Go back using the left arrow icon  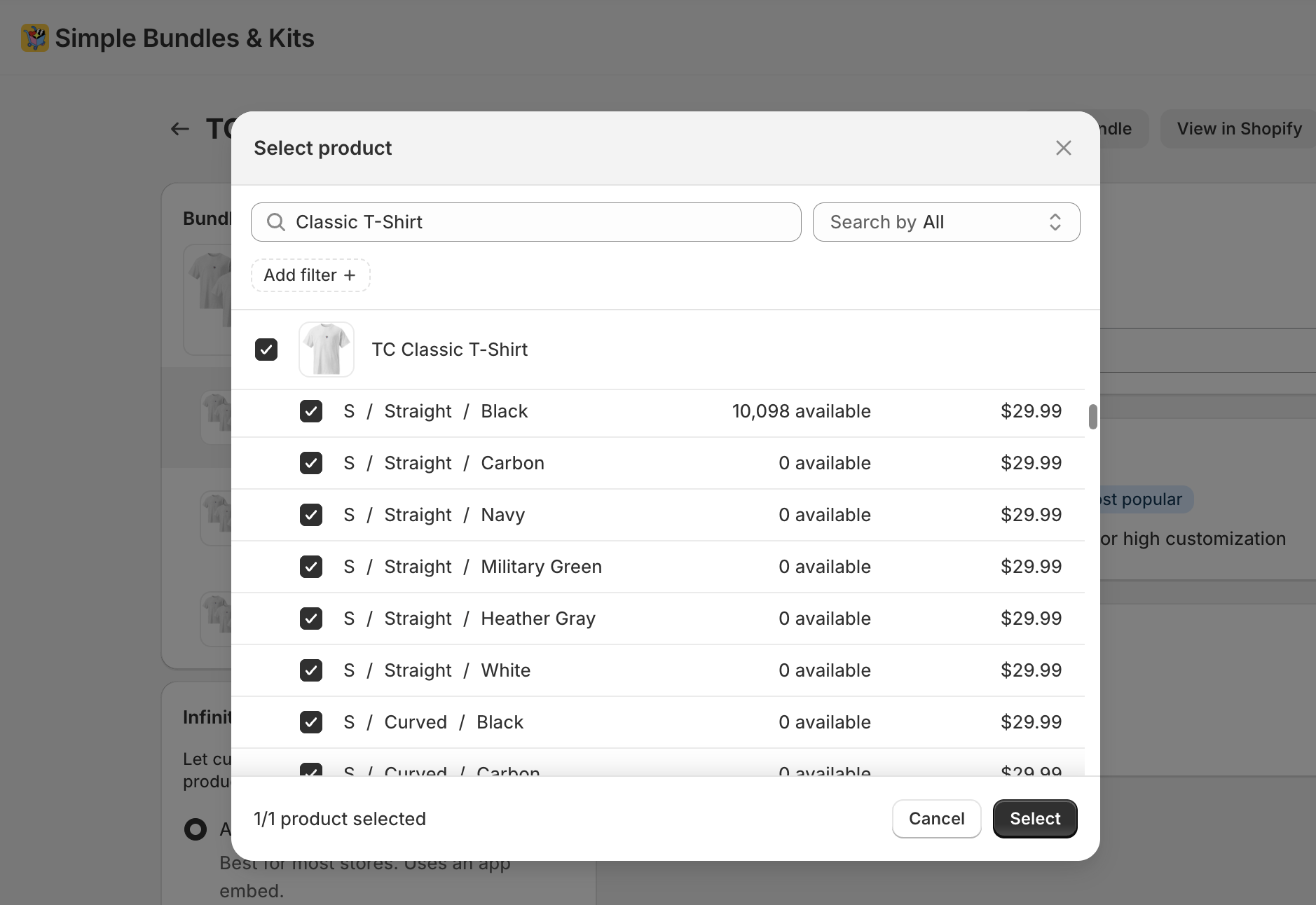point(180,129)
